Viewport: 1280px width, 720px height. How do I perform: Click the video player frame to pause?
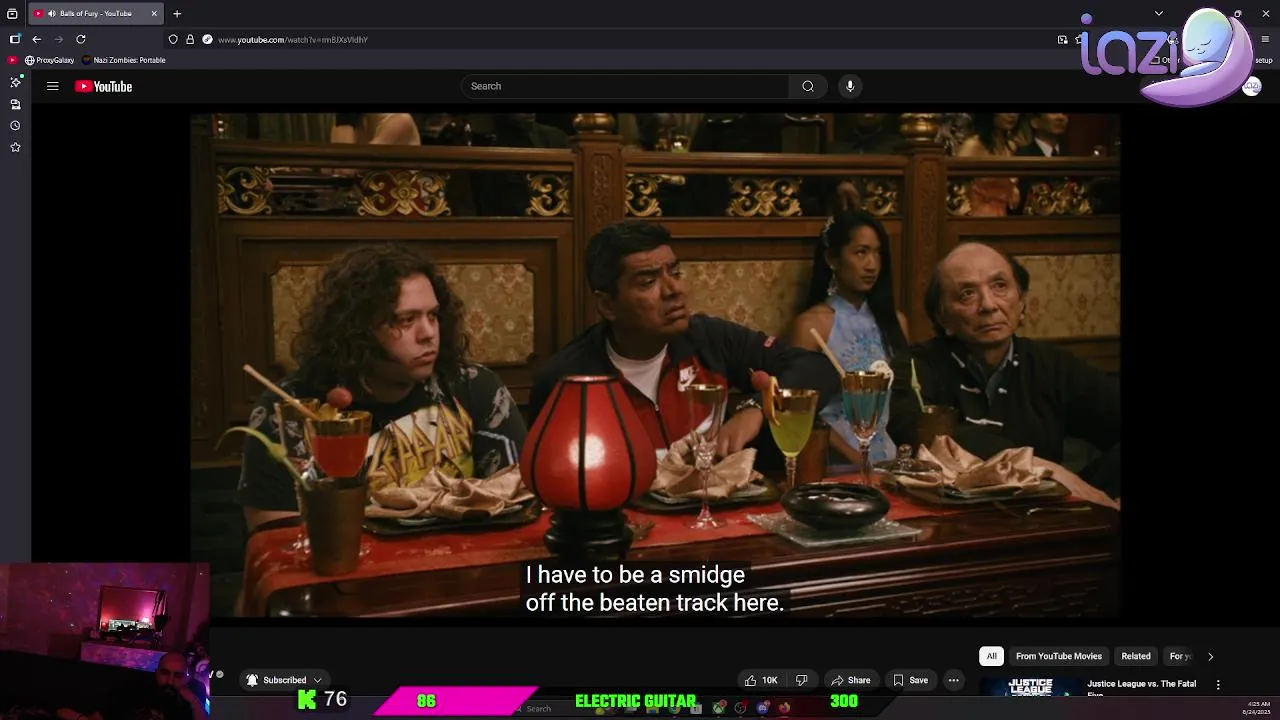(655, 365)
